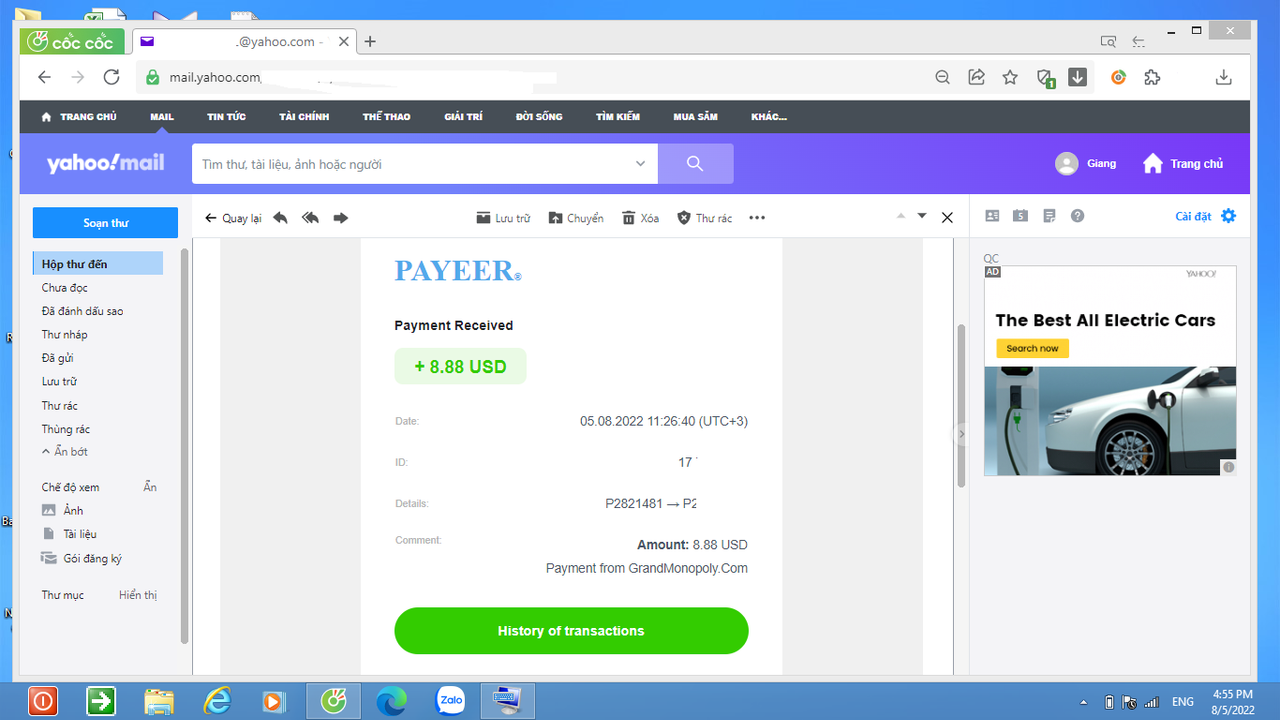1280x720 pixels.
Task: Open the more actions three-dot menu
Action: tap(757, 218)
